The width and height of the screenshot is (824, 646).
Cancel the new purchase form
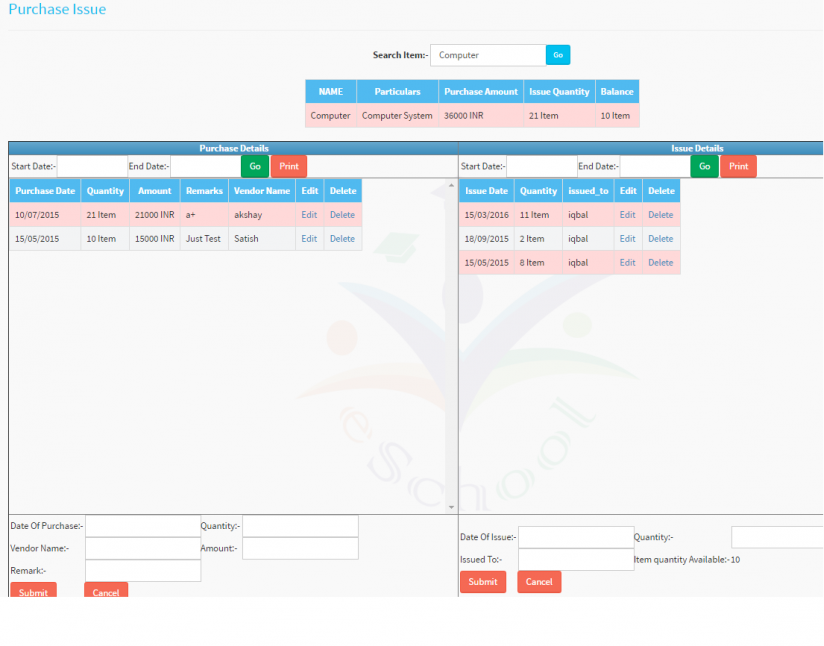(x=105, y=592)
